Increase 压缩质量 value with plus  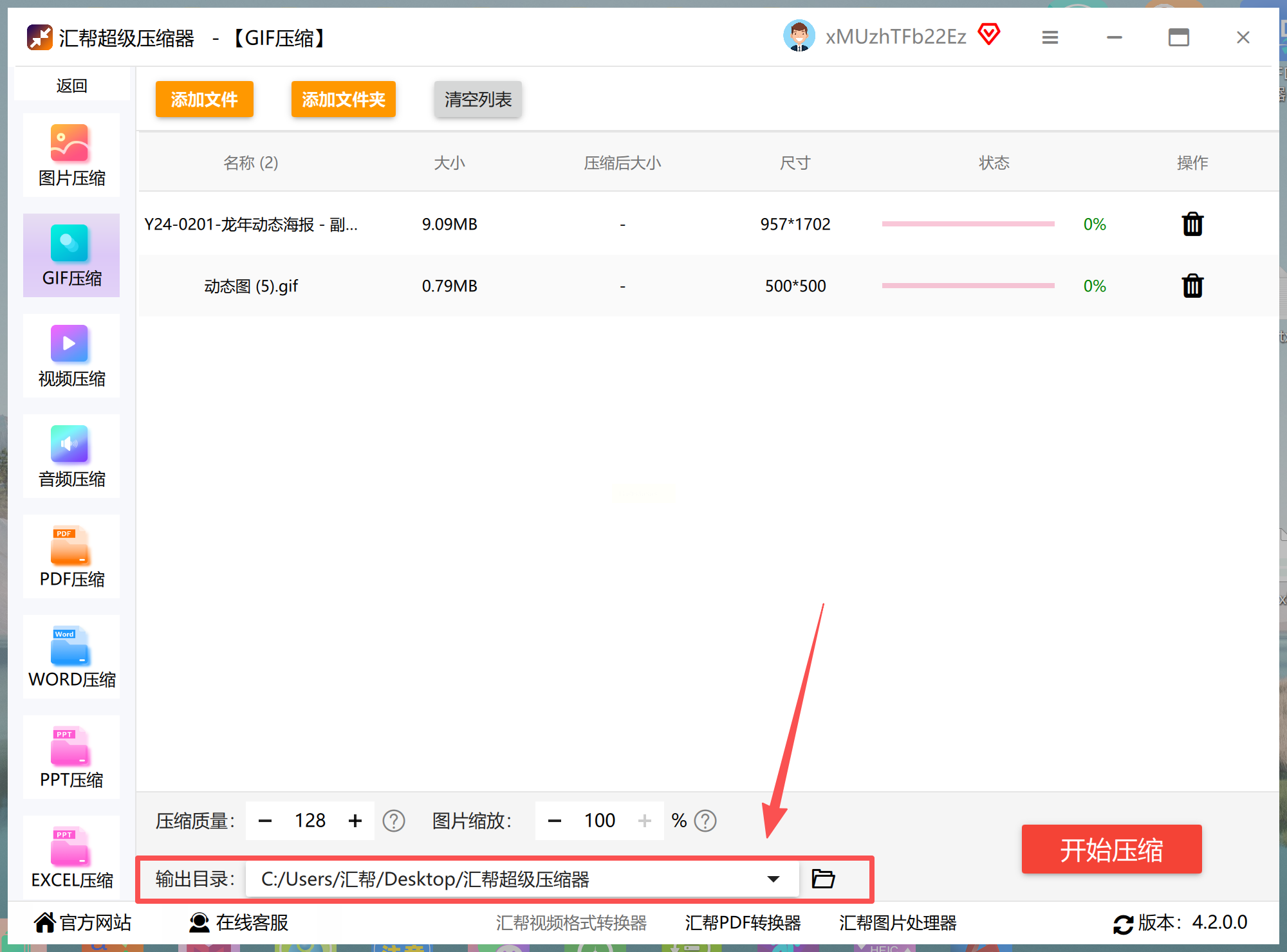(x=355, y=821)
